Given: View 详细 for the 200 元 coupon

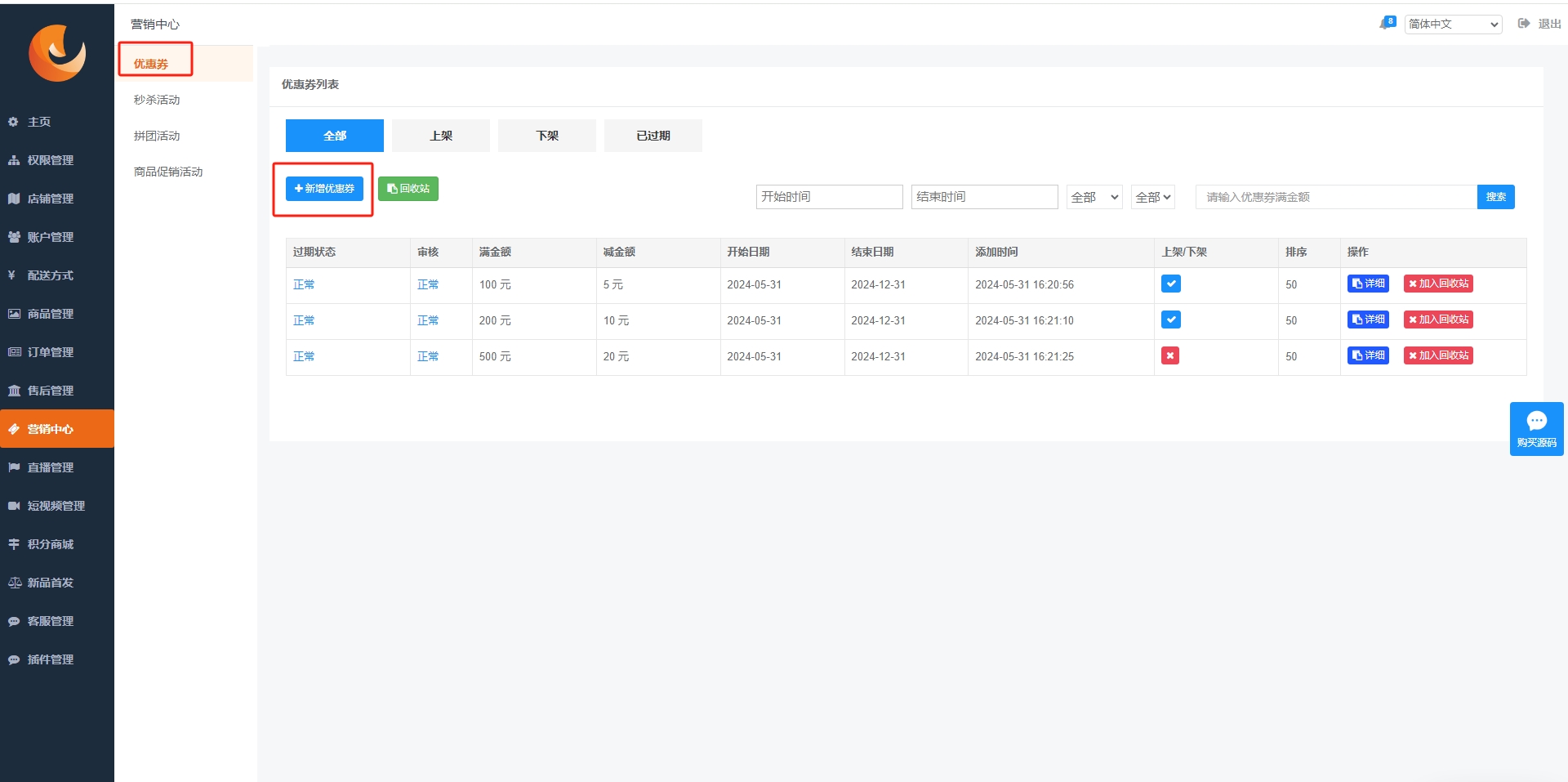Looking at the screenshot, I should [1368, 320].
